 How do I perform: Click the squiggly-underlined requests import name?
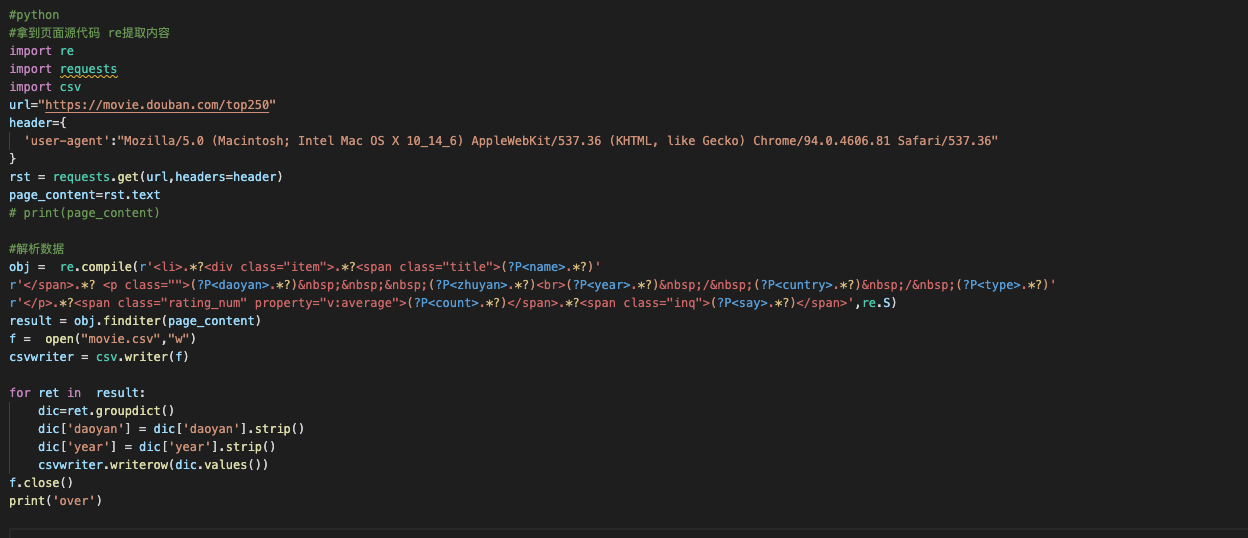tap(88, 69)
